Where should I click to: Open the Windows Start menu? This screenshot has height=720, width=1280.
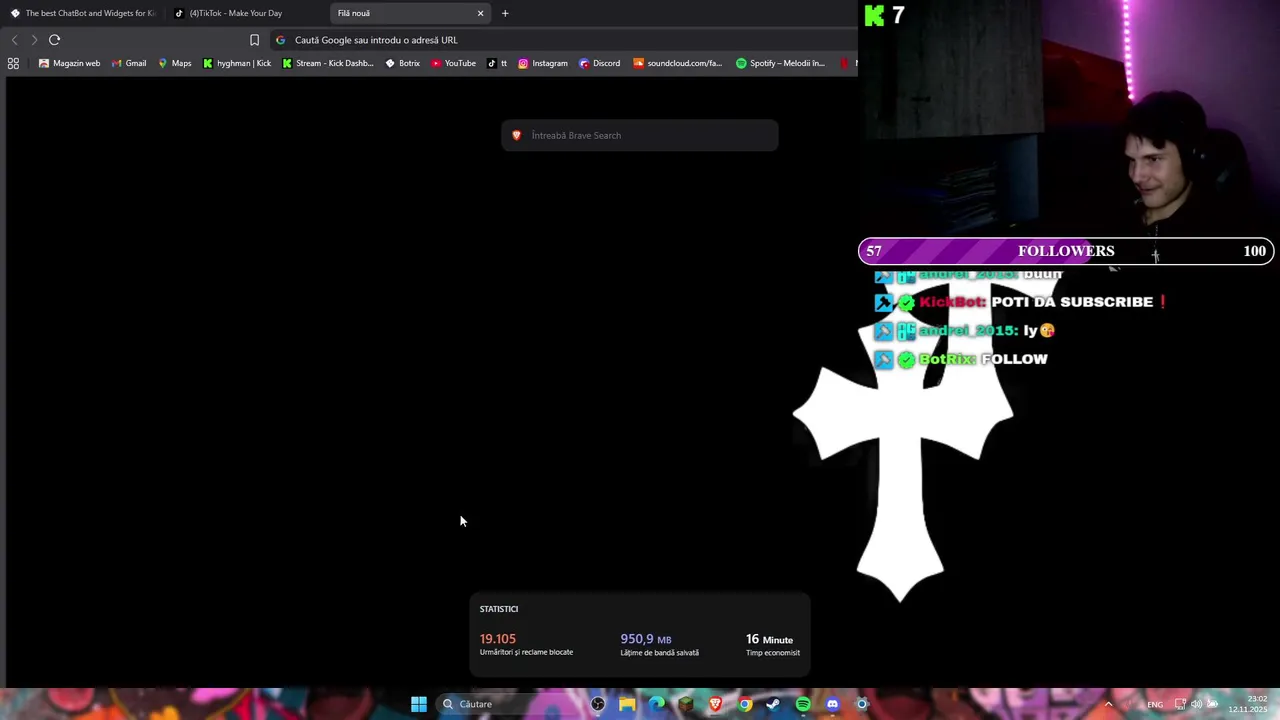[419, 704]
